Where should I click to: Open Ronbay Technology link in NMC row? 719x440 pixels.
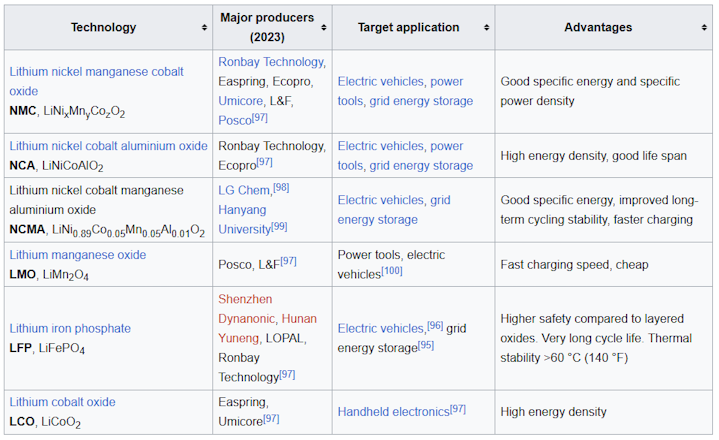pyautogui.click(x=271, y=62)
